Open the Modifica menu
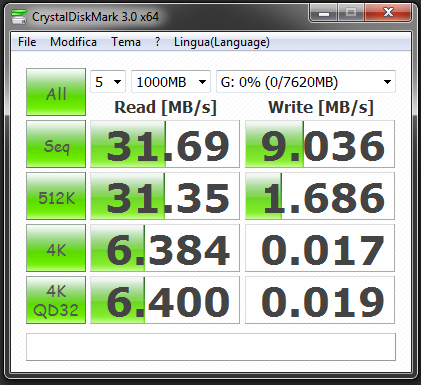Image resolution: width=421 pixels, height=385 pixels. click(x=73, y=42)
